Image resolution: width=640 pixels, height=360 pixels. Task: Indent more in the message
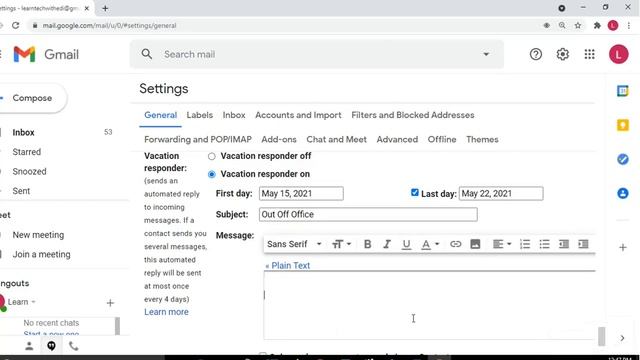(583, 244)
